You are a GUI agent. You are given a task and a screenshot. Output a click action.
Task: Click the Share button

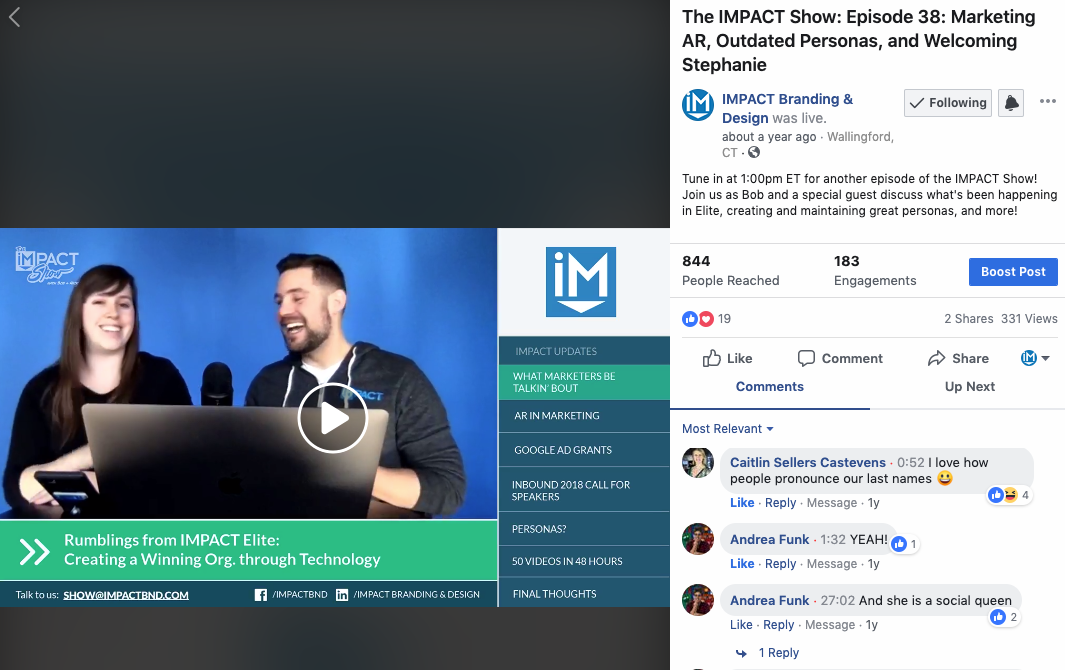click(958, 358)
